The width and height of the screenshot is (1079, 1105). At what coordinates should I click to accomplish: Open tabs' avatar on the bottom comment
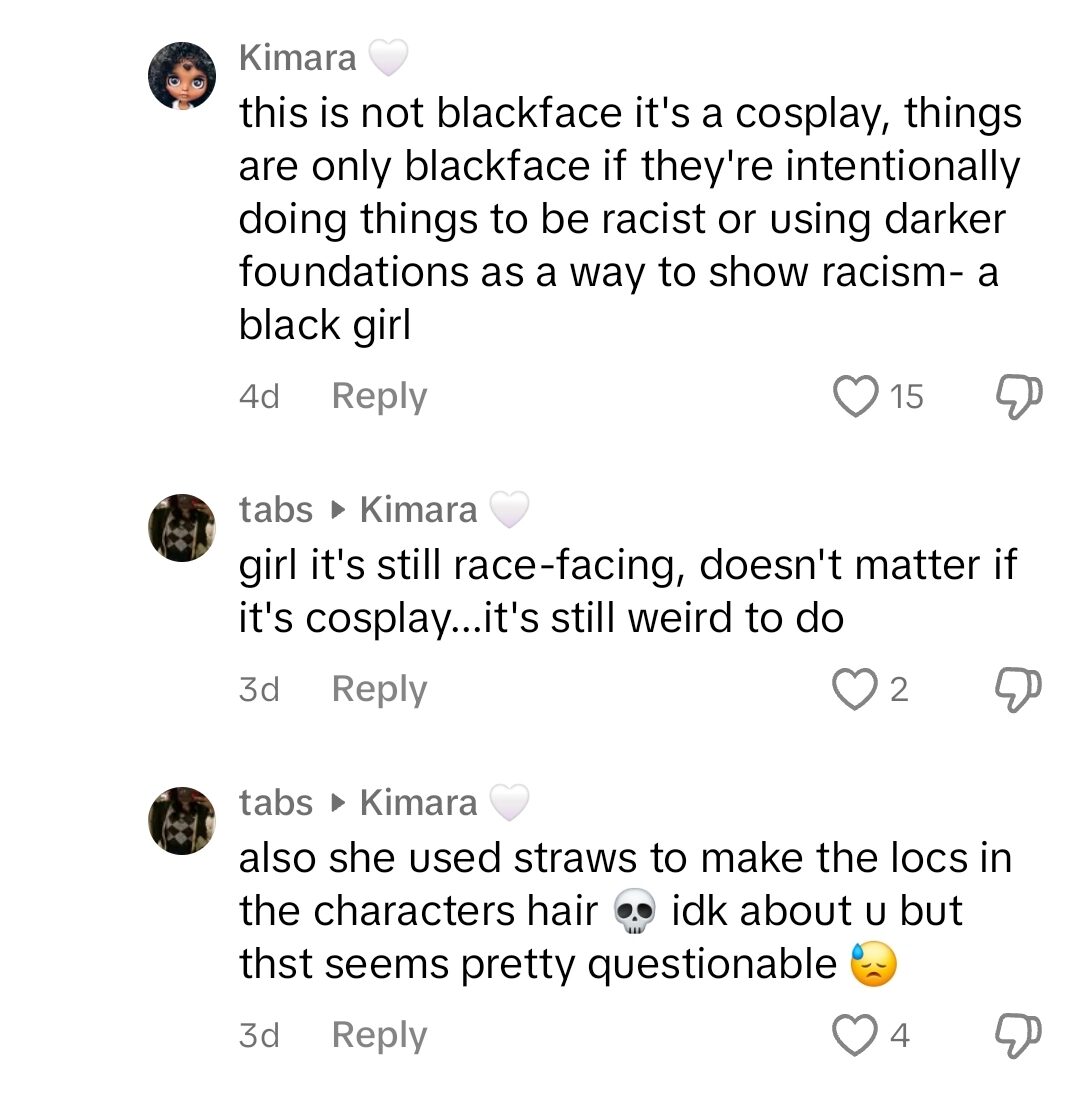point(182,820)
